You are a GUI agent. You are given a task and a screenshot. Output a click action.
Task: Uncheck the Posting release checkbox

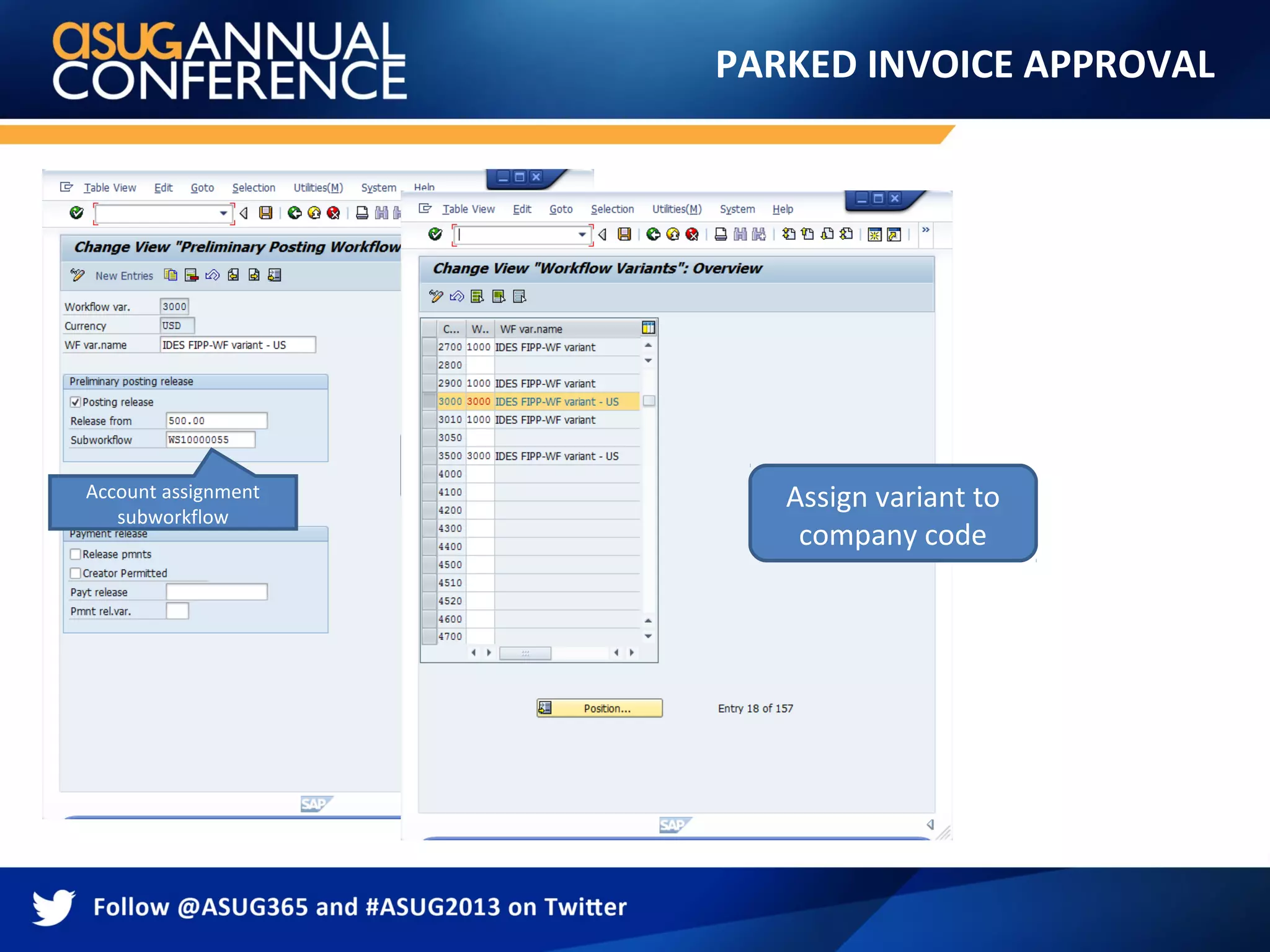point(76,402)
